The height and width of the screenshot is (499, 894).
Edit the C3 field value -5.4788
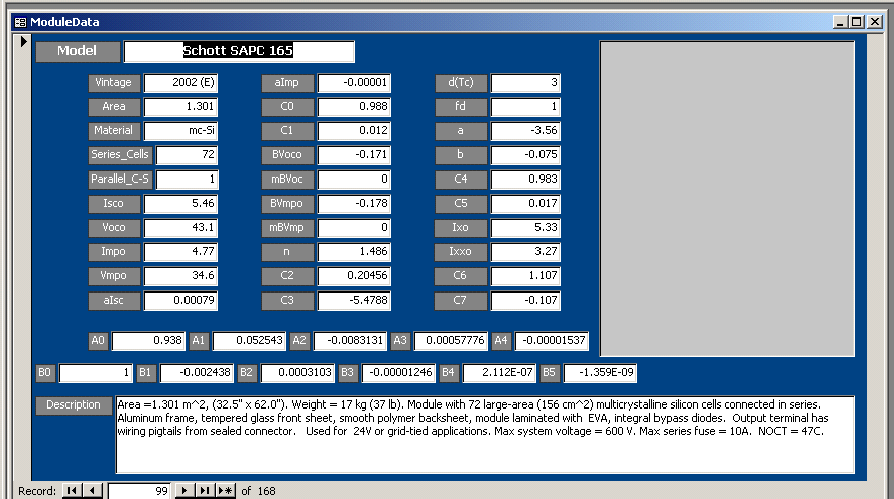(x=354, y=301)
